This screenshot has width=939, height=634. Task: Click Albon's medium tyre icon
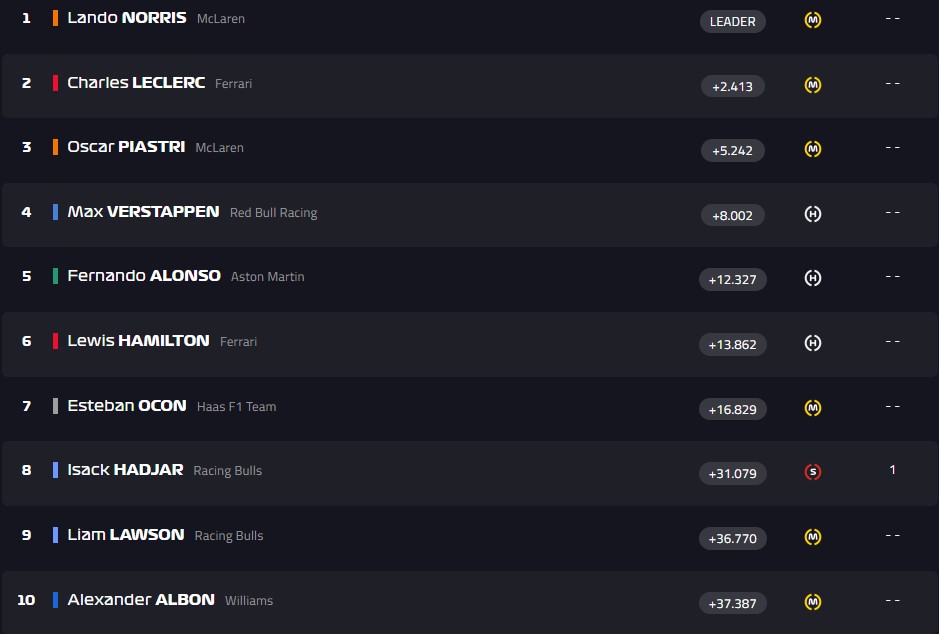813,602
